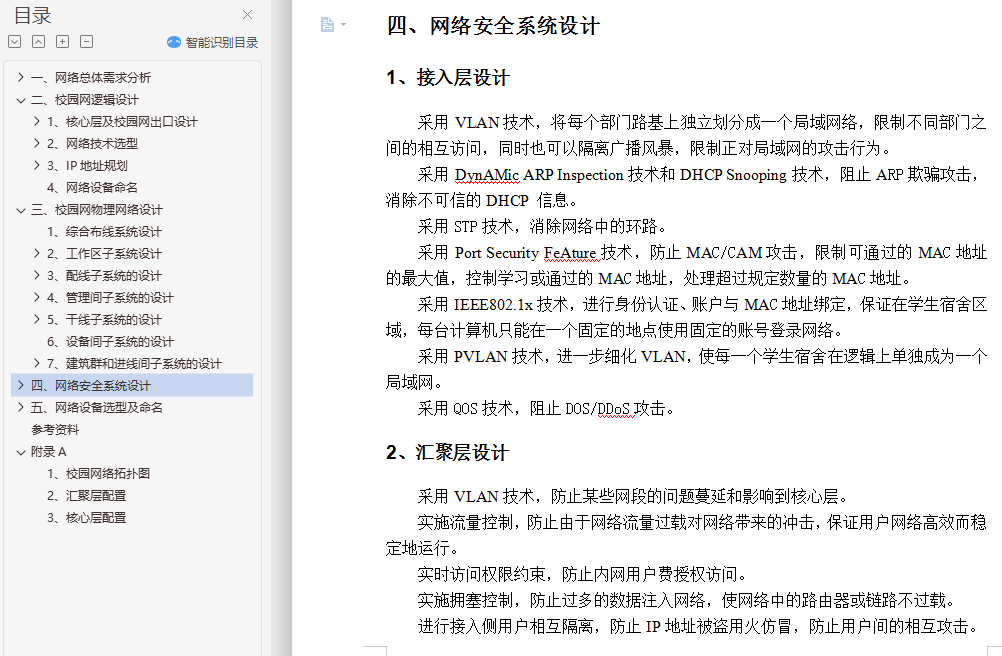Select 2、工作区子系统设计 outline entry

[104, 254]
